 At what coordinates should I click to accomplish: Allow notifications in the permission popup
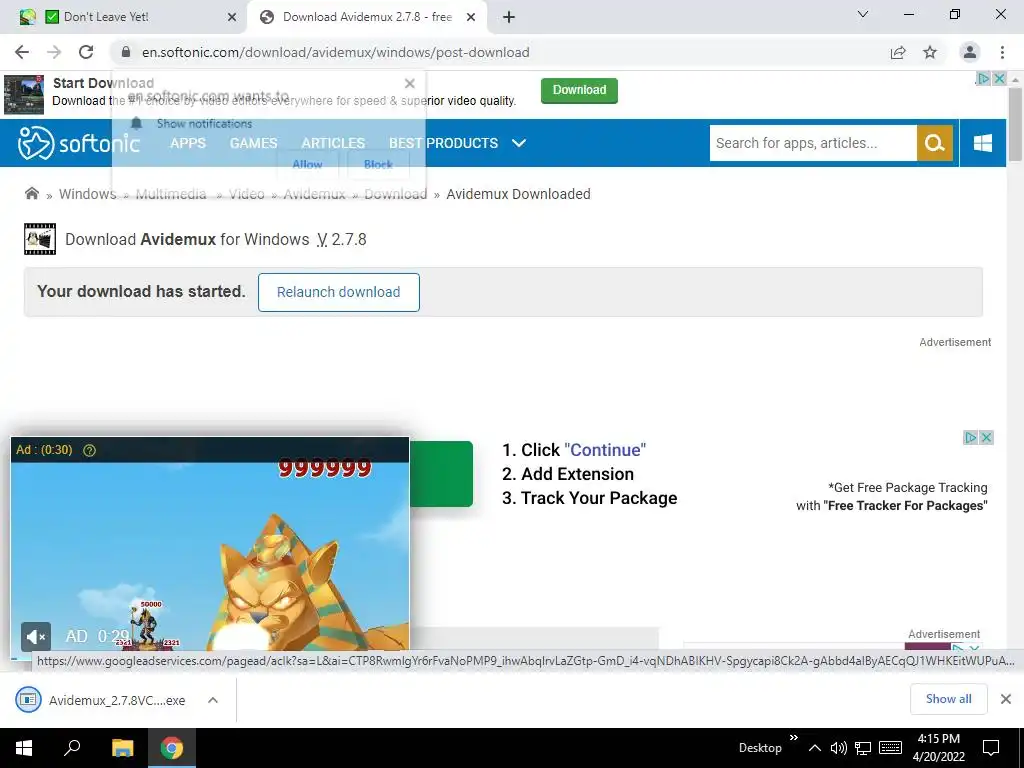click(308, 164)
